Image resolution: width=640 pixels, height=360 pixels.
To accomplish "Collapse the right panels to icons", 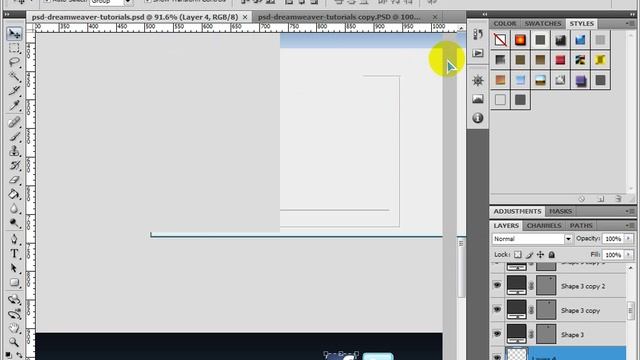I will pos(632,14).
